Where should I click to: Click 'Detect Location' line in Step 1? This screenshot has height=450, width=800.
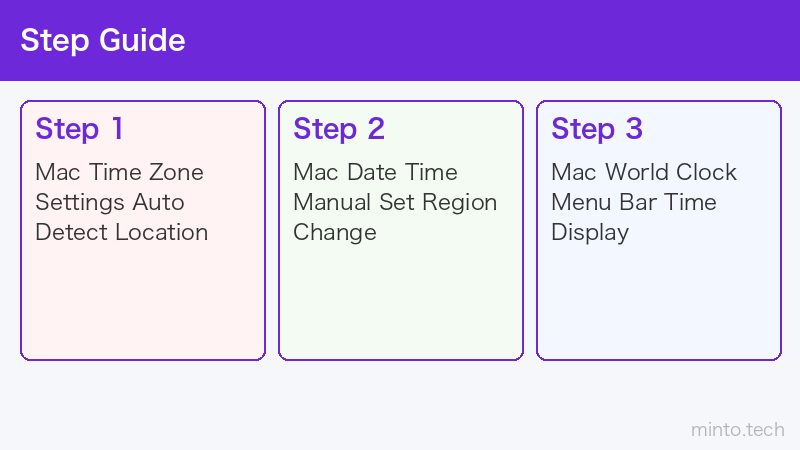coord(121,232)
